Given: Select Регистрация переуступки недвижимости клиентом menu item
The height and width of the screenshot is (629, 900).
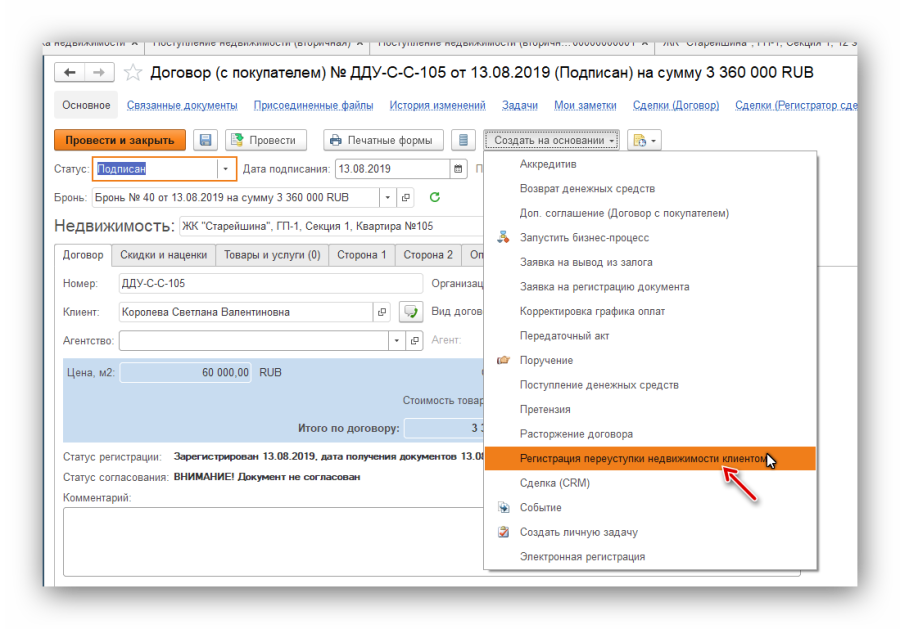Looking at the screenshot, I should 645,459.
